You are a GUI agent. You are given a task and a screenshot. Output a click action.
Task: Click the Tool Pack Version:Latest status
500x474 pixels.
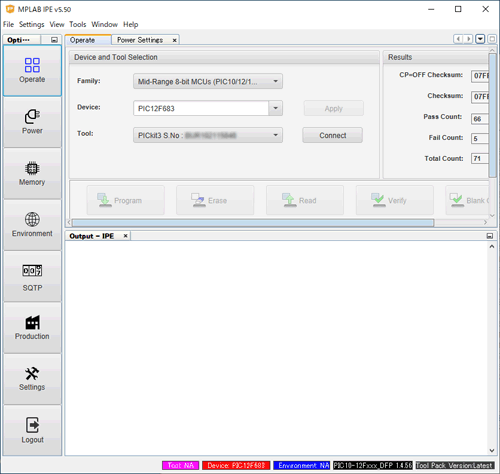pos(455,465)
